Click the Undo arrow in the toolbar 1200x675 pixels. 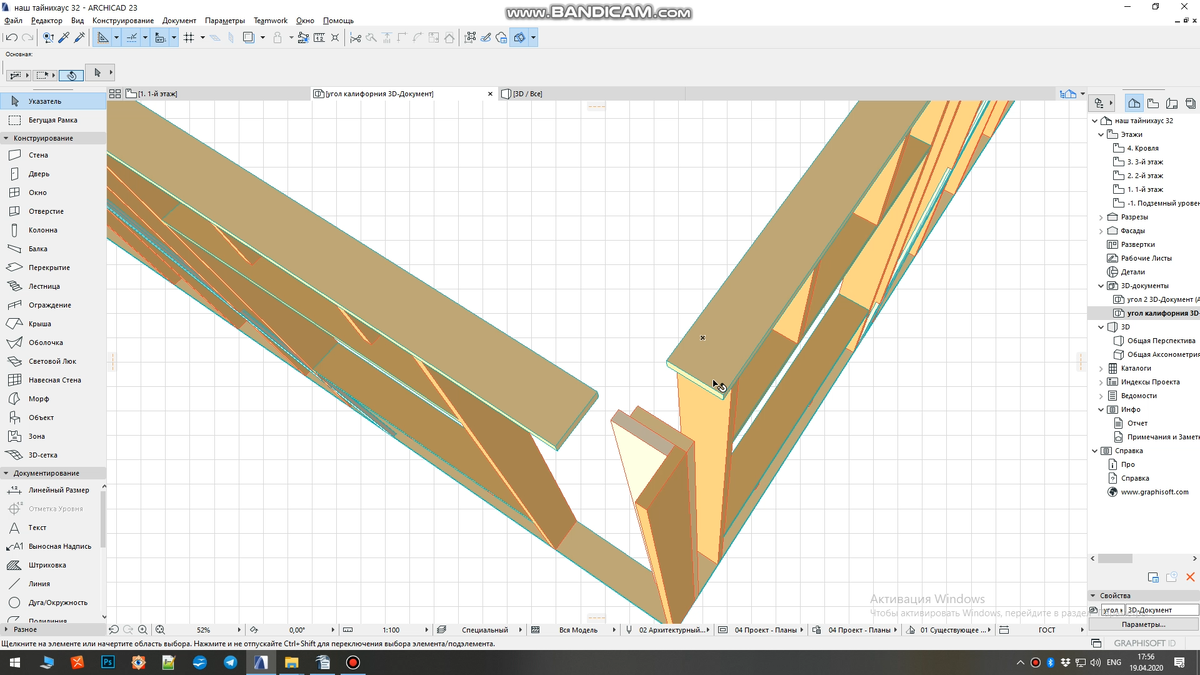(11, 38)
